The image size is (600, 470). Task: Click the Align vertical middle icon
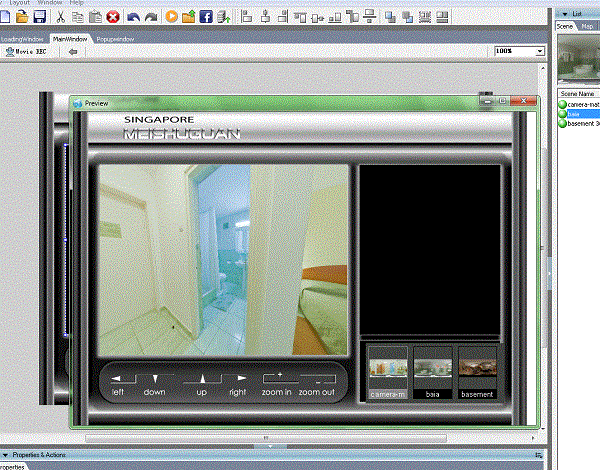point(318,18)
